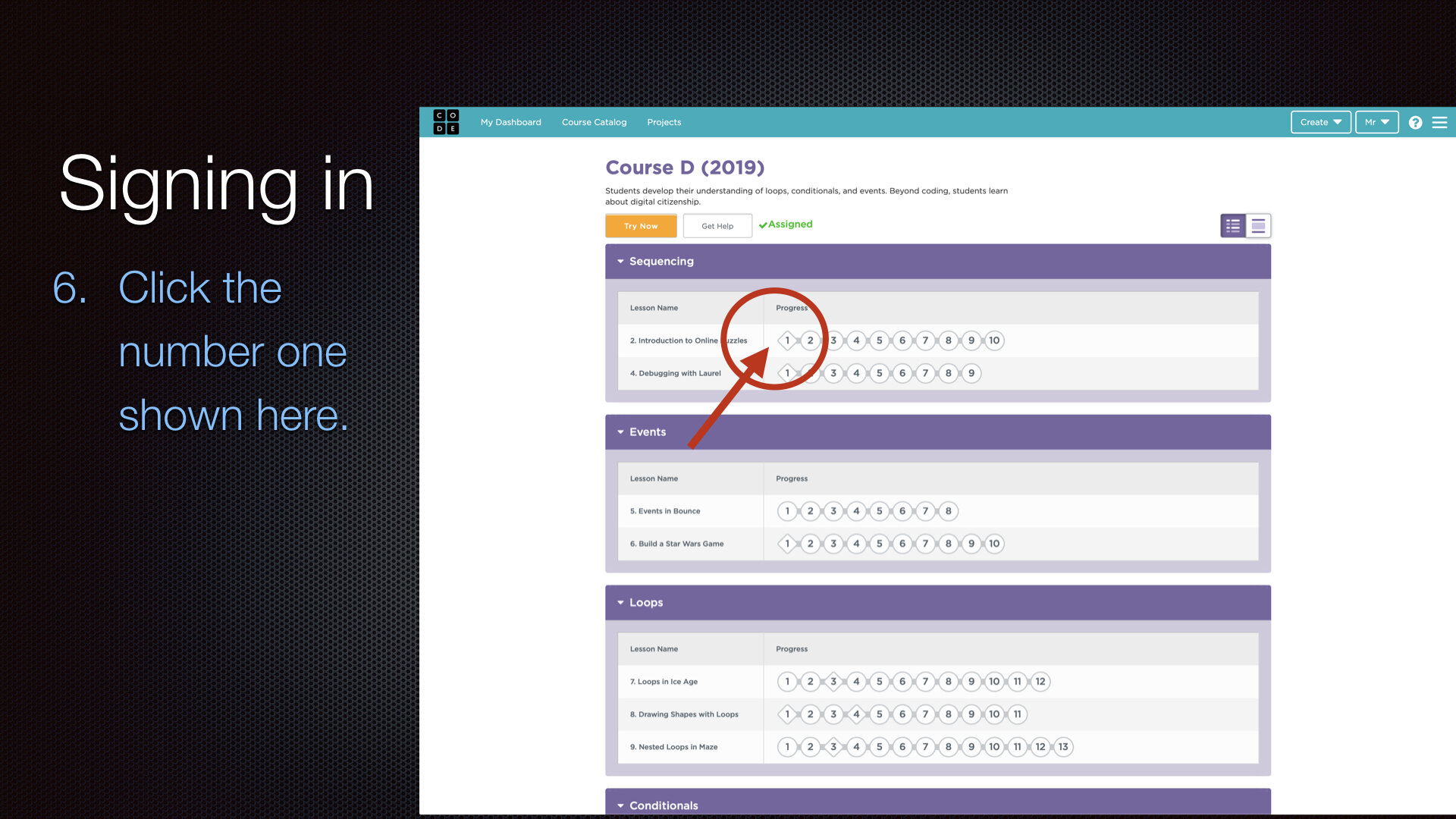Open level 7 of Debugging with Laurel

(925, 373)
